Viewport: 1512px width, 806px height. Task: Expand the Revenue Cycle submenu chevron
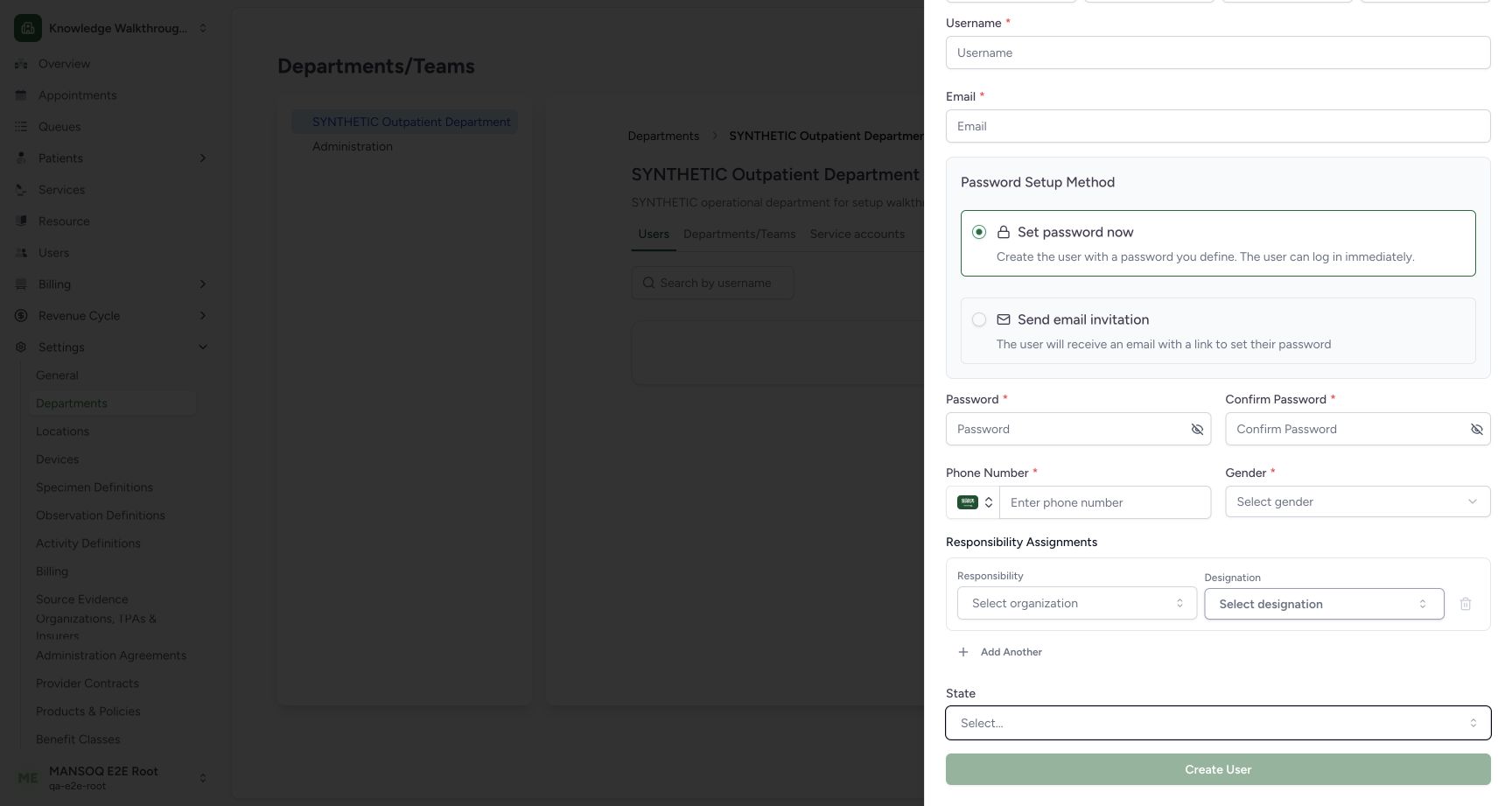tap(203, 316)
